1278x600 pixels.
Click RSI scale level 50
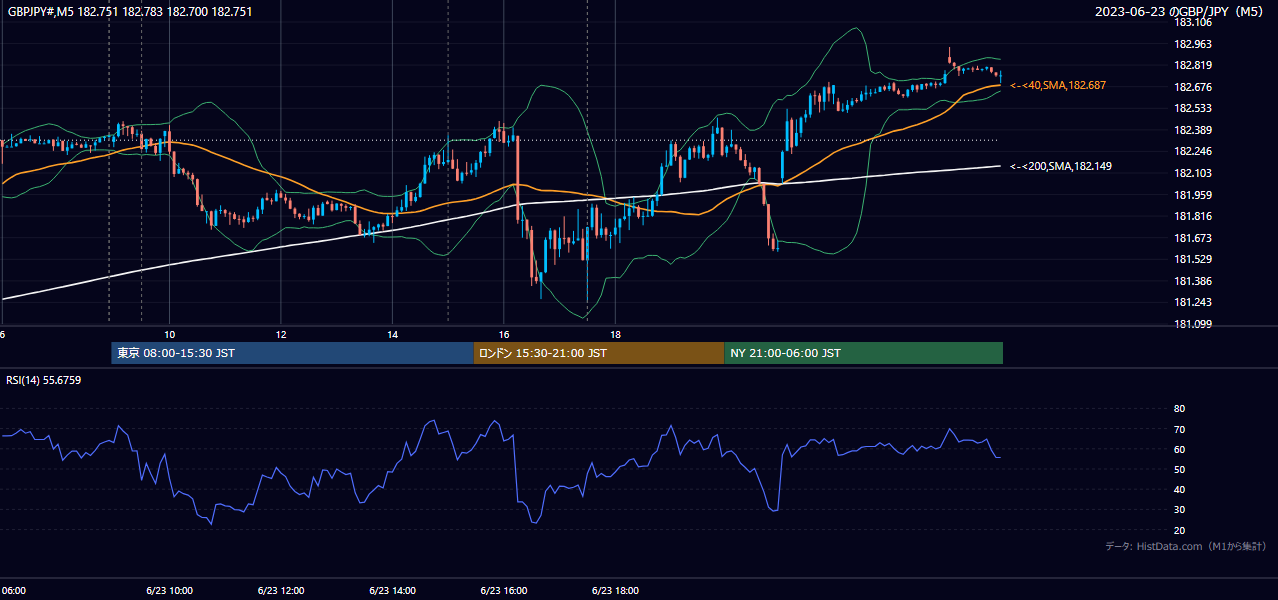click(1179, 469)
